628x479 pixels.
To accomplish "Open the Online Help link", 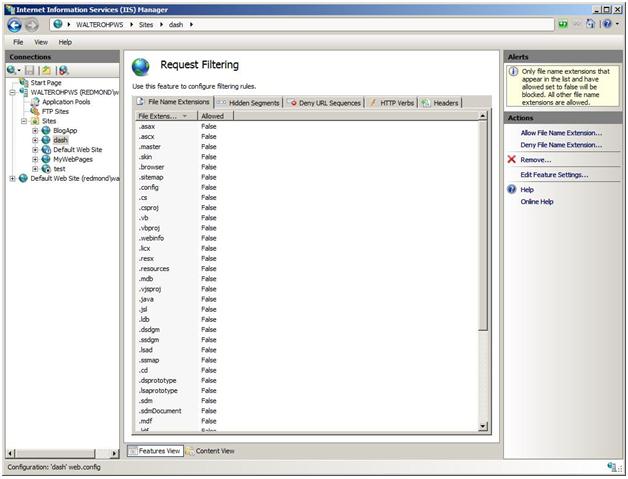I will pyautogui.click(x=537, y=201).
